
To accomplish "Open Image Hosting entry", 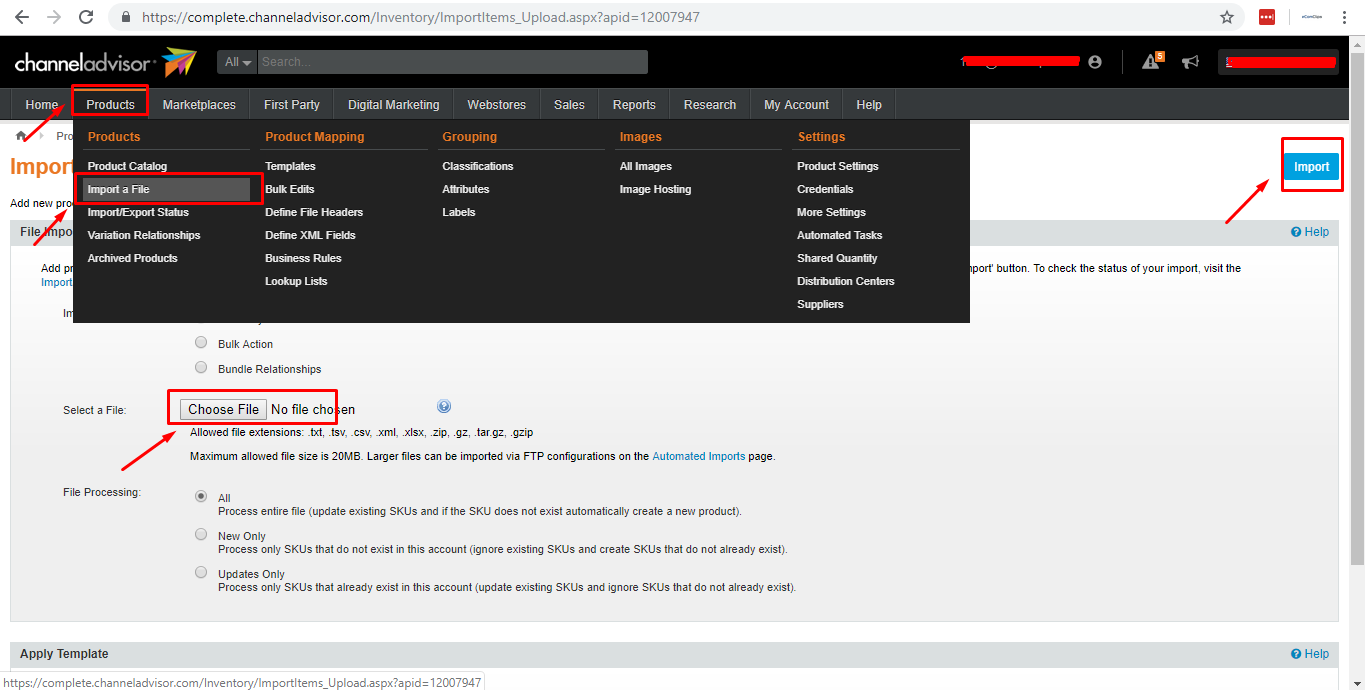I will (x=655, y=189).
